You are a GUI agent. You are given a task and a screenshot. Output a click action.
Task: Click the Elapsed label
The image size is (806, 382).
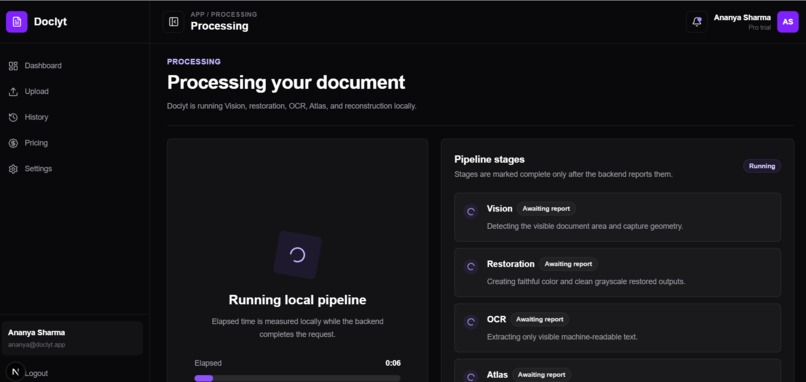pos(208,363)
